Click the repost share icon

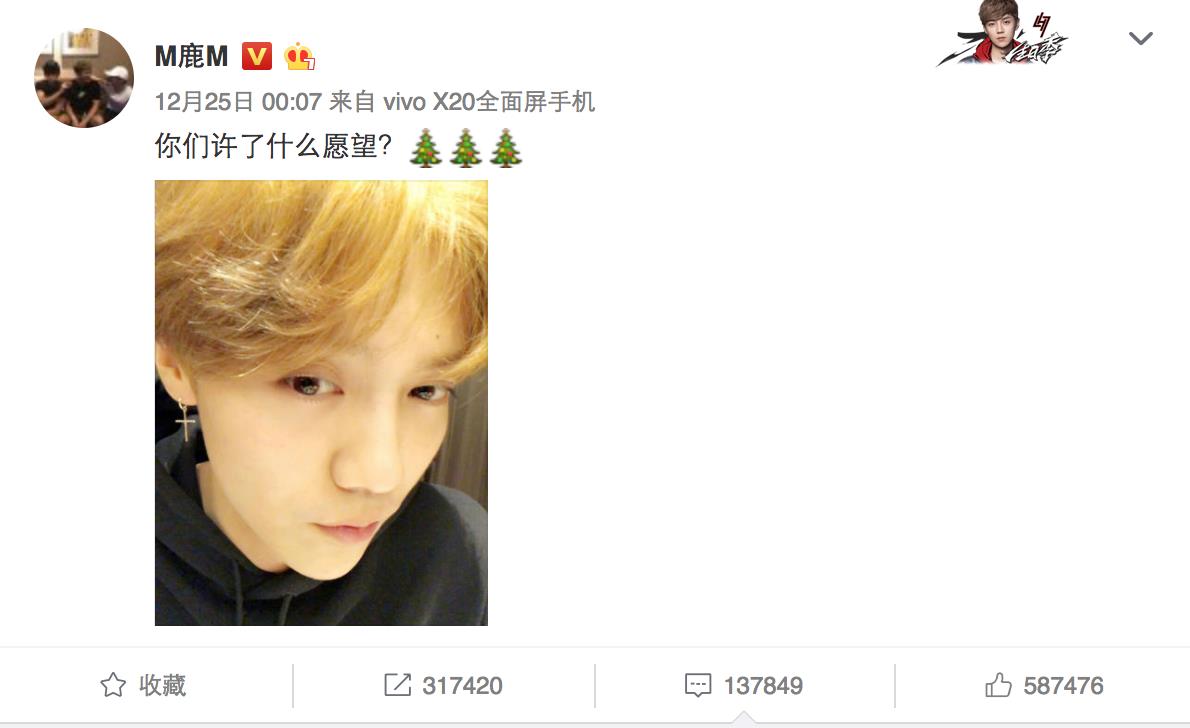click(x=397, y=685)
